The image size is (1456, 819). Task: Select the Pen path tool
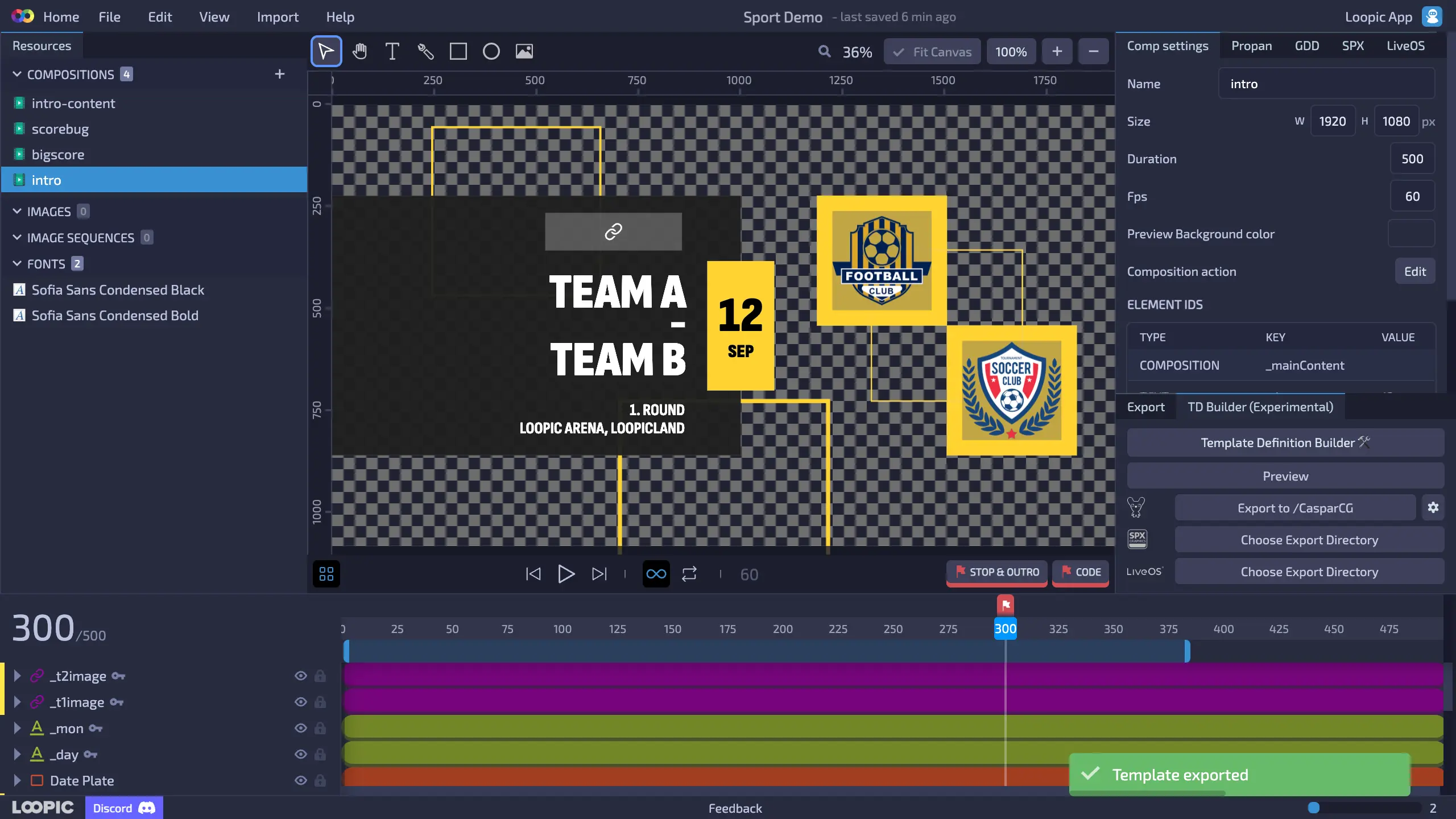(x=425, y=51)
